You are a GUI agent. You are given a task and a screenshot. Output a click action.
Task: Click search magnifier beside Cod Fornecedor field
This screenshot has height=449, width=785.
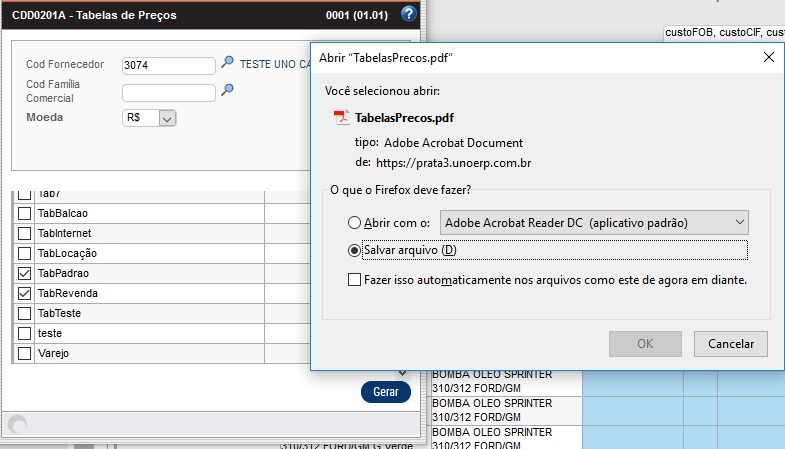point(228,63)
